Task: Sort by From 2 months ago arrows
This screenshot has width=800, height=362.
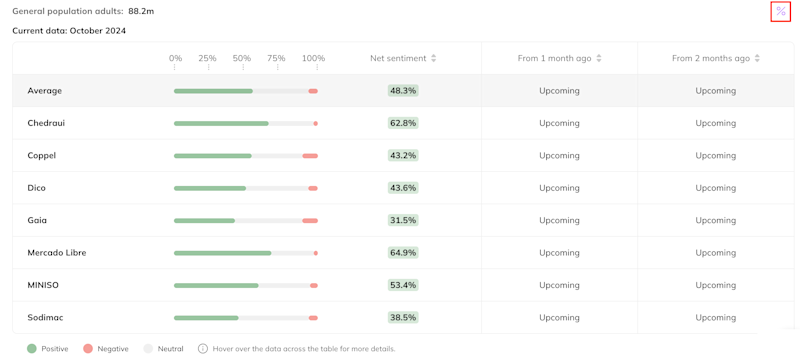Action: [x=757, y=58]
